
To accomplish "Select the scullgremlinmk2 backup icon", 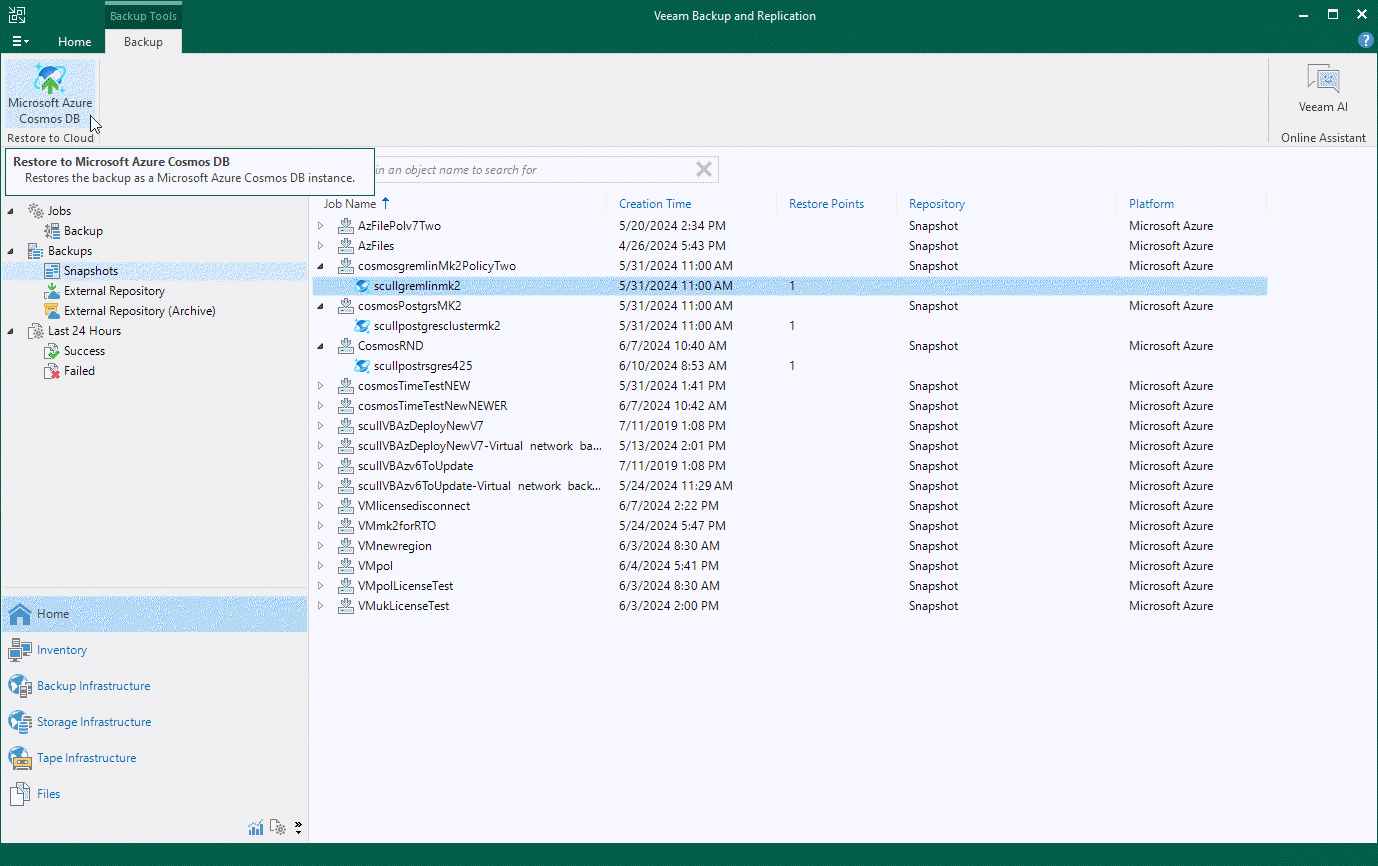I will (362, 286).
